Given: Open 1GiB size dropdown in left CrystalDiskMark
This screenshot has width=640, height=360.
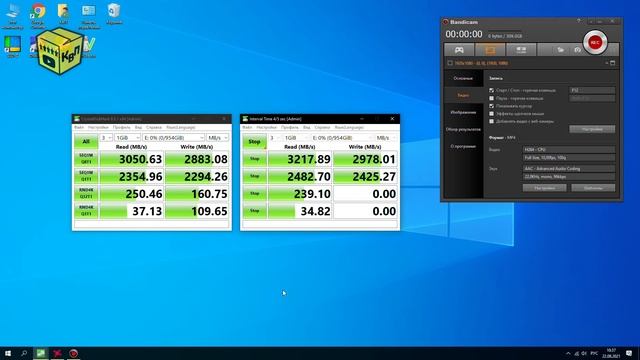Looking at the screenshot, I should (x=127, y=138).
